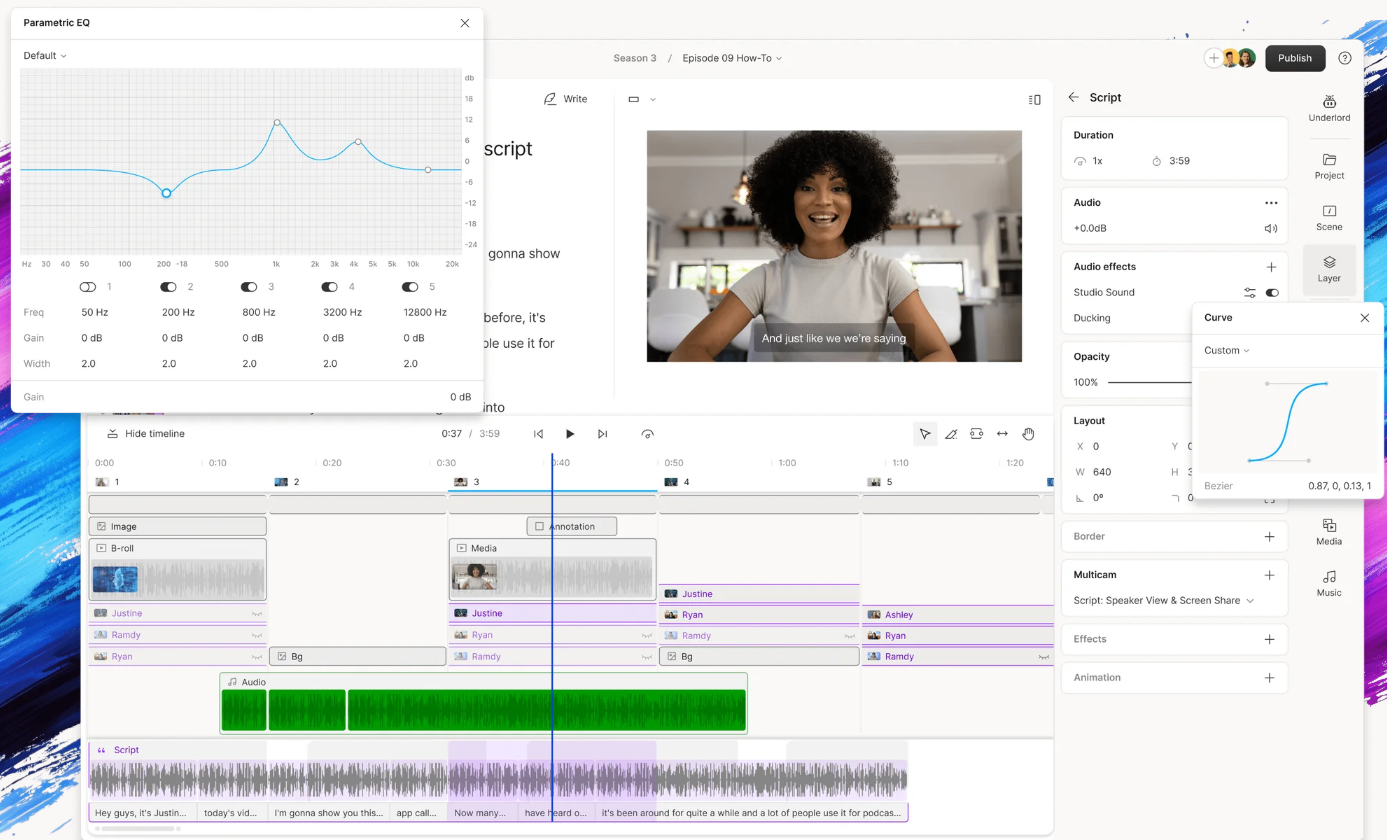Viewport: 1387px width, 840px height.
Task: Open the Project sidebar panel
Action: (x=1329, y=166)
